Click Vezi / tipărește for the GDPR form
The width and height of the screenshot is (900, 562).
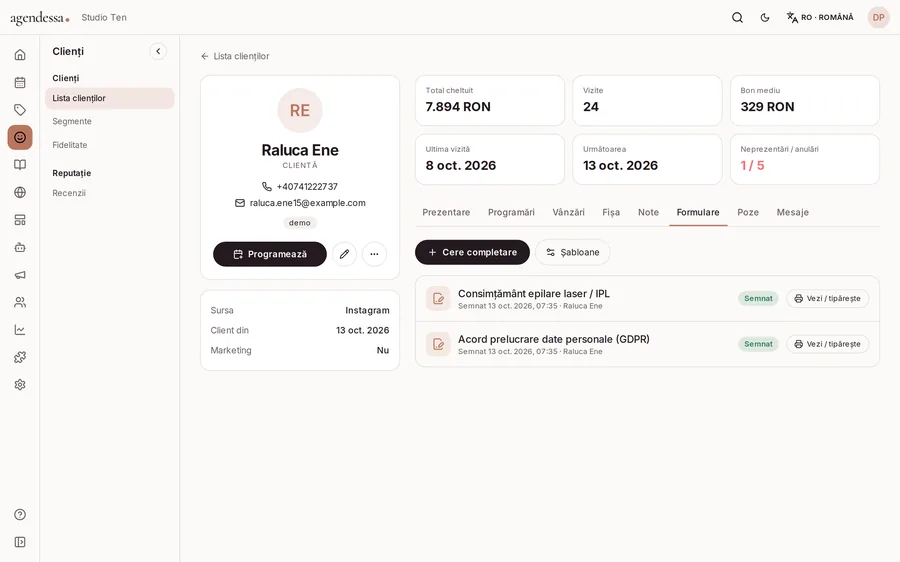pos(828,344)
